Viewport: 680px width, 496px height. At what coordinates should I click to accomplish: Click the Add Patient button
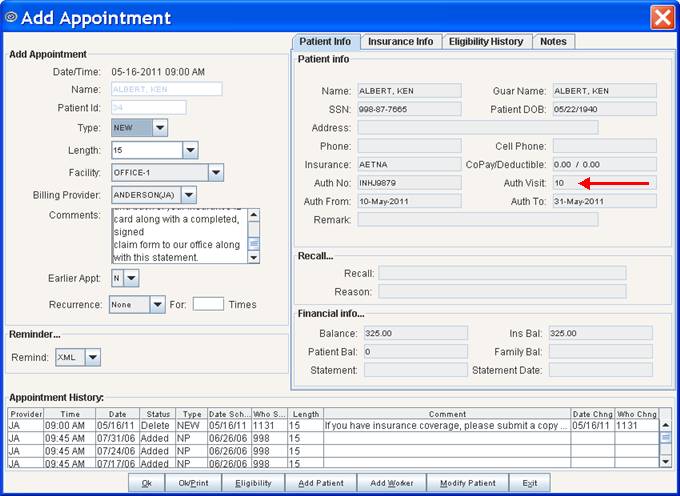[321, 483]
